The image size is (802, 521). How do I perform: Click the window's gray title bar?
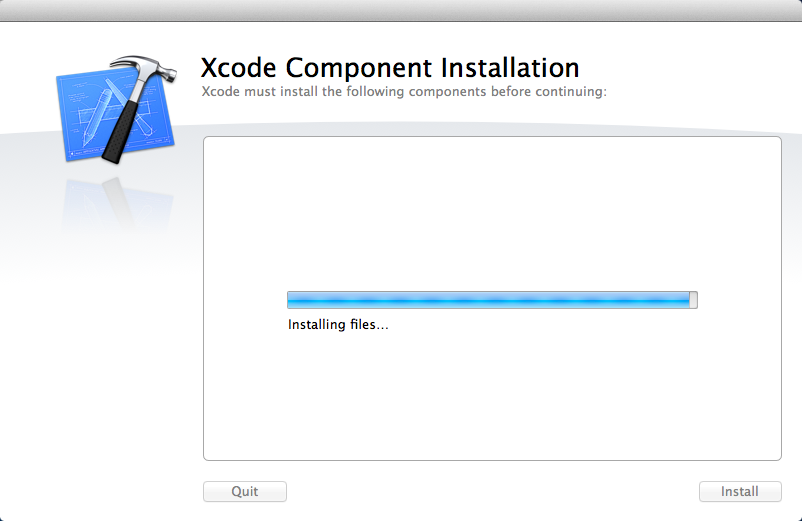tap(400, 10)
